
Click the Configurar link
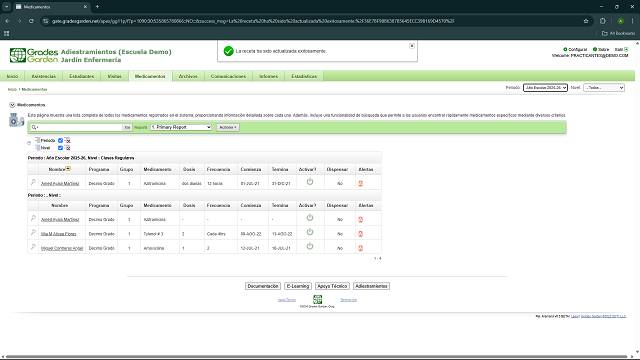pyautogui.click(x=578, y=49)
